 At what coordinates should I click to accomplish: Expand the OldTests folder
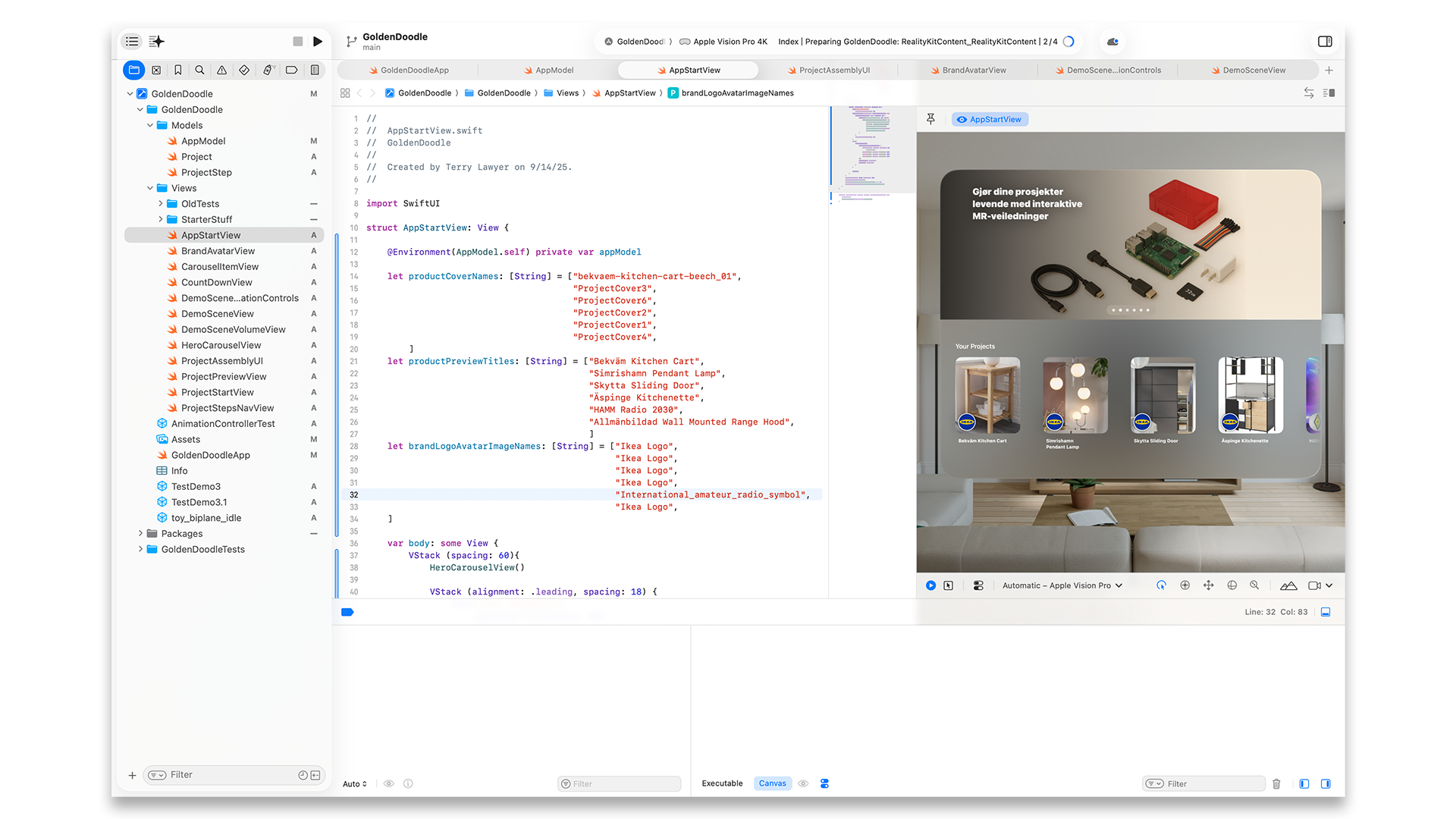pyautogui.click(x=160, y=204)
